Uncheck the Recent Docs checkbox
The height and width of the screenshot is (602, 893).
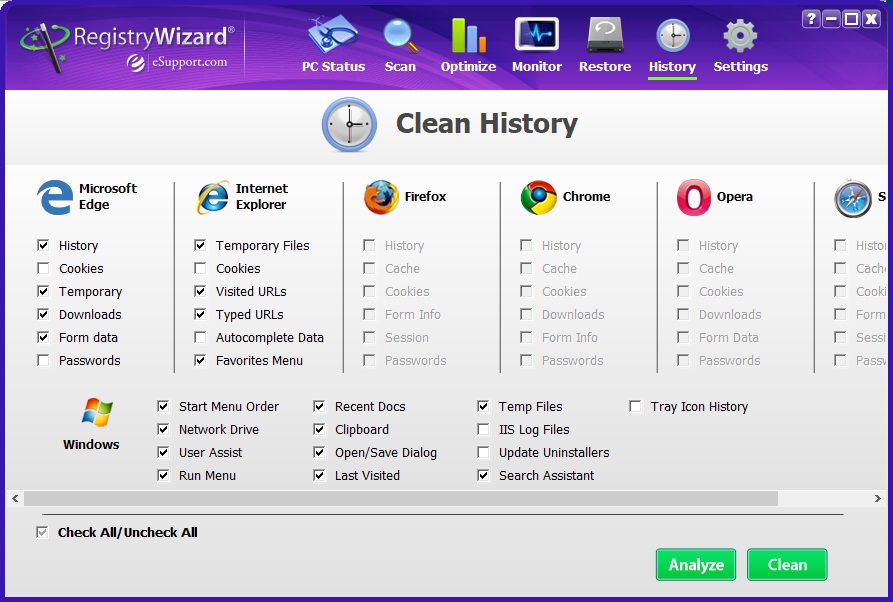coord(319,406)
